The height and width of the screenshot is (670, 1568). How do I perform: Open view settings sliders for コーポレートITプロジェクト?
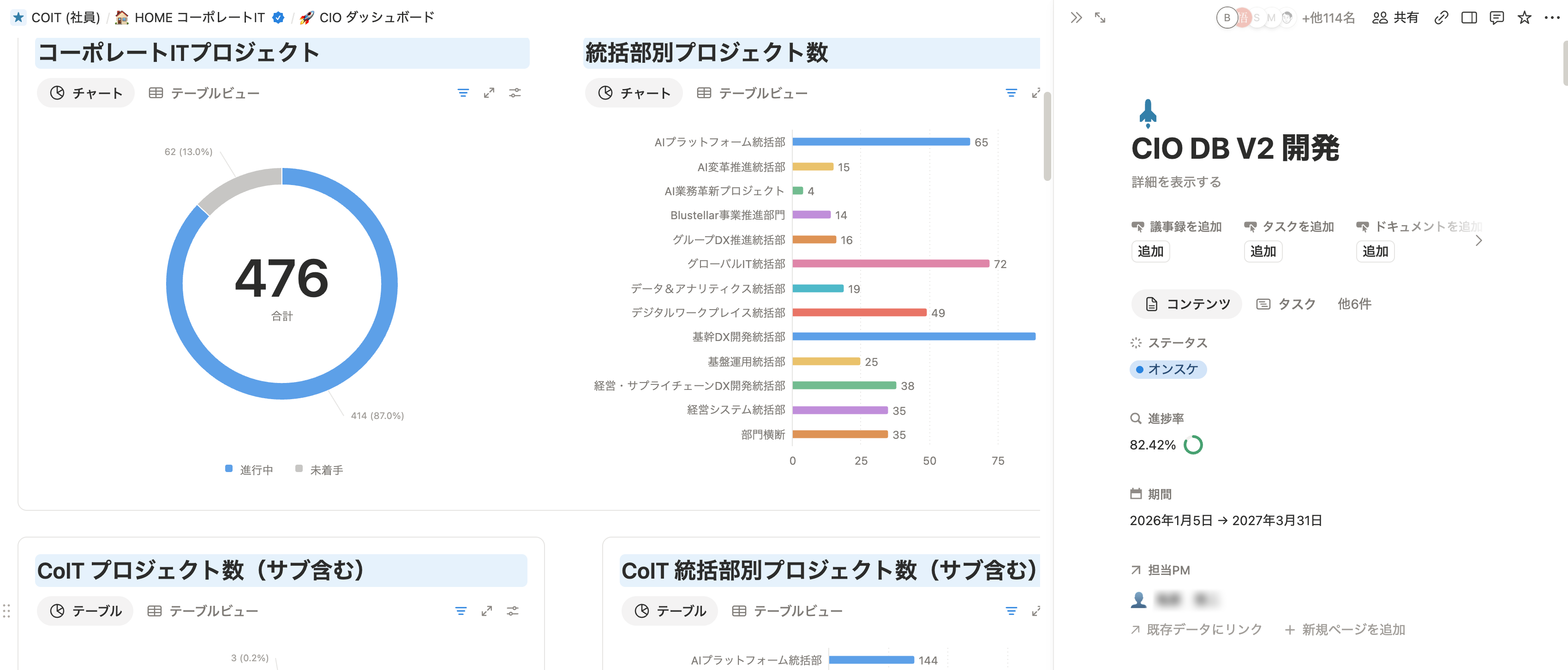pos(515,93)
